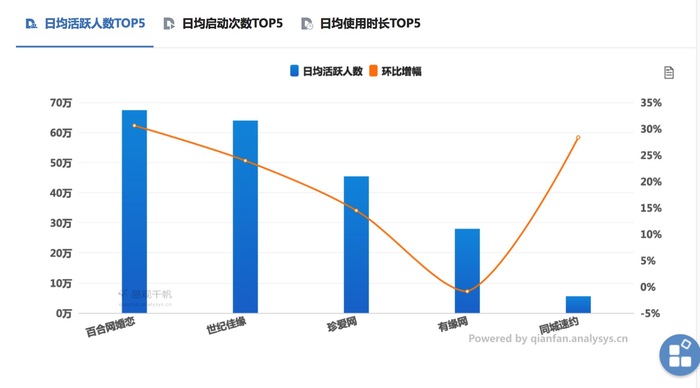The width and height of the screenshot is (700, 388).
Task: Select the 百合网婚恋 bar
Action: click(x=134, y=212)
